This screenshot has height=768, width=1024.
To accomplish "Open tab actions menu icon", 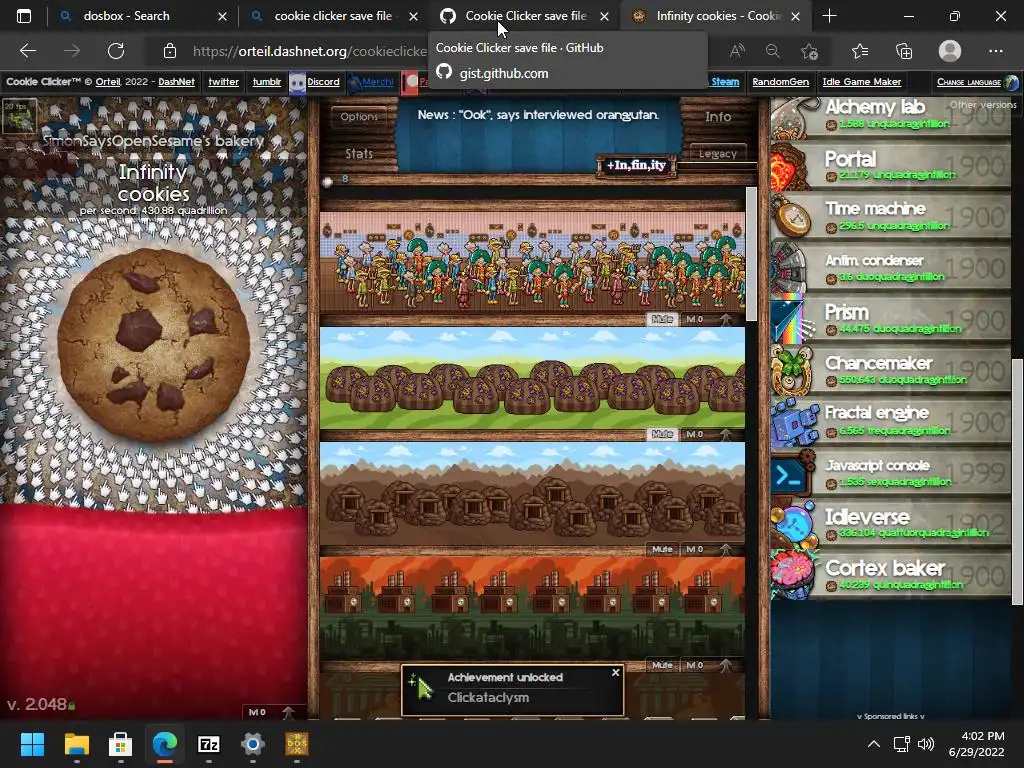I will coord(24,16).
